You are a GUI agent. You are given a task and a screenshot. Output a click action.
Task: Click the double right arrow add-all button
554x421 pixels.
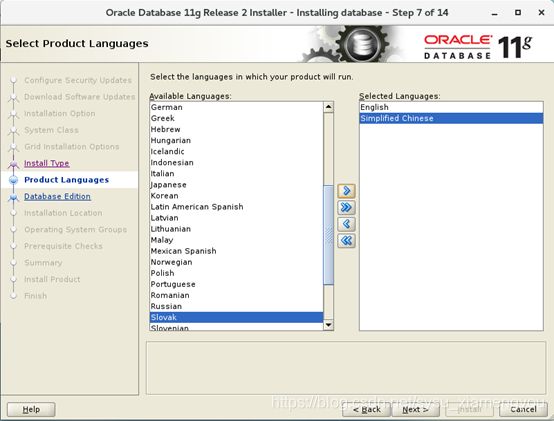click(346, 207)
